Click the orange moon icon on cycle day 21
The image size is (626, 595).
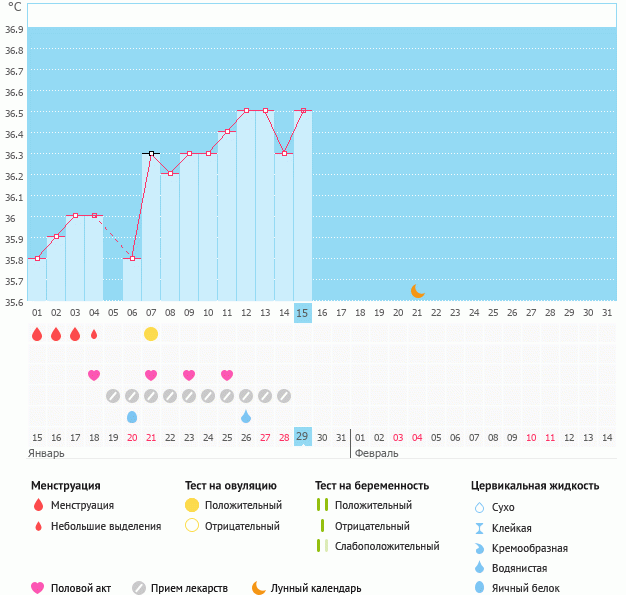click(x=418, y=291)
